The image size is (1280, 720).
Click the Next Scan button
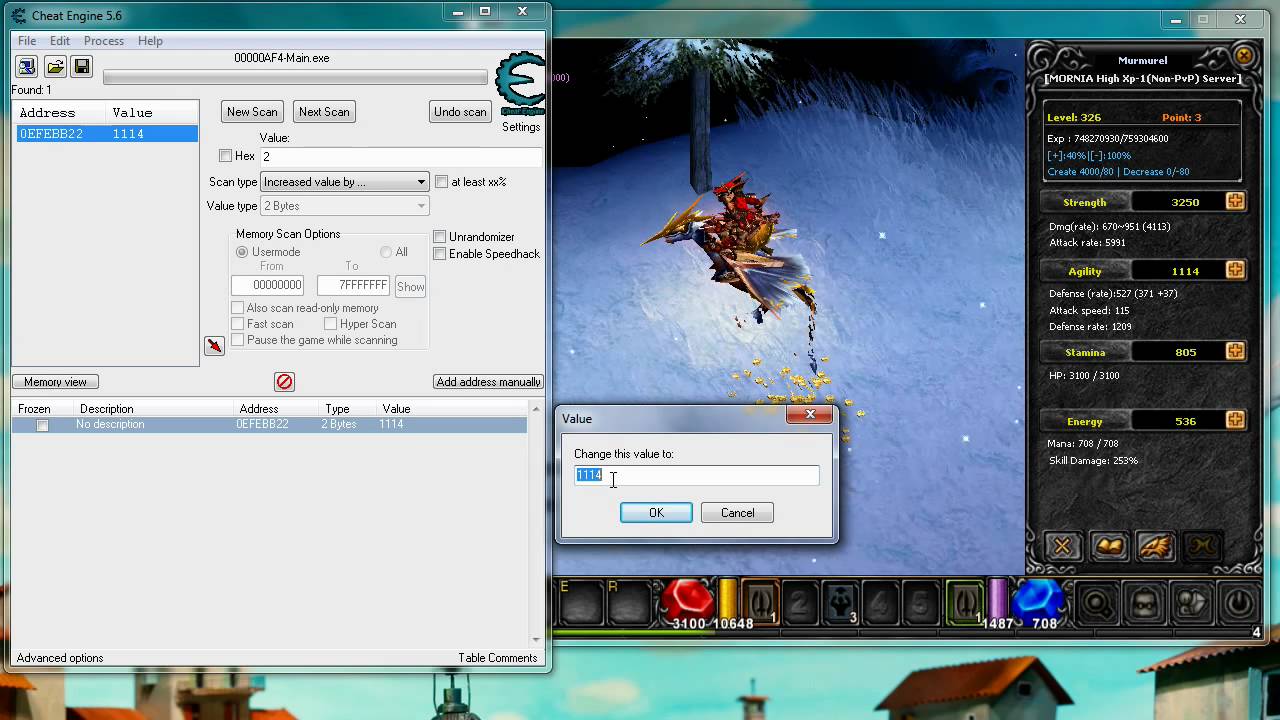coord(324,112)
